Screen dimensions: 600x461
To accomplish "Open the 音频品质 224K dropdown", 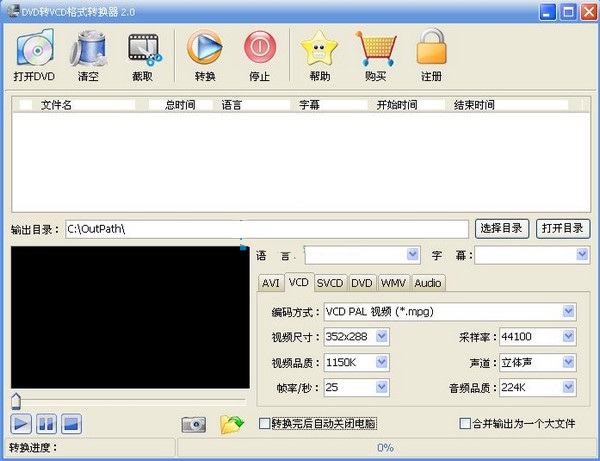I will (x=568, y=388).
